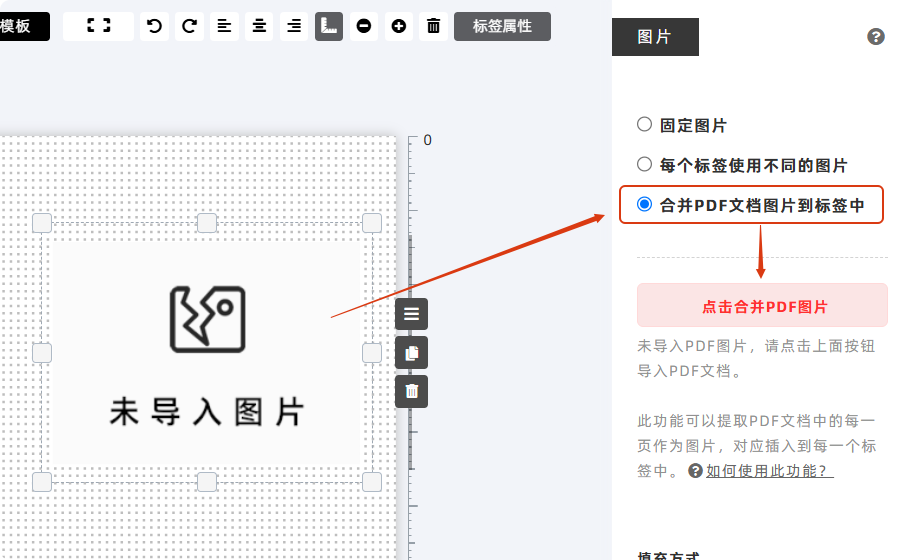Align element to the left
Screen dimensions: 910x560
tap(224, 26)
